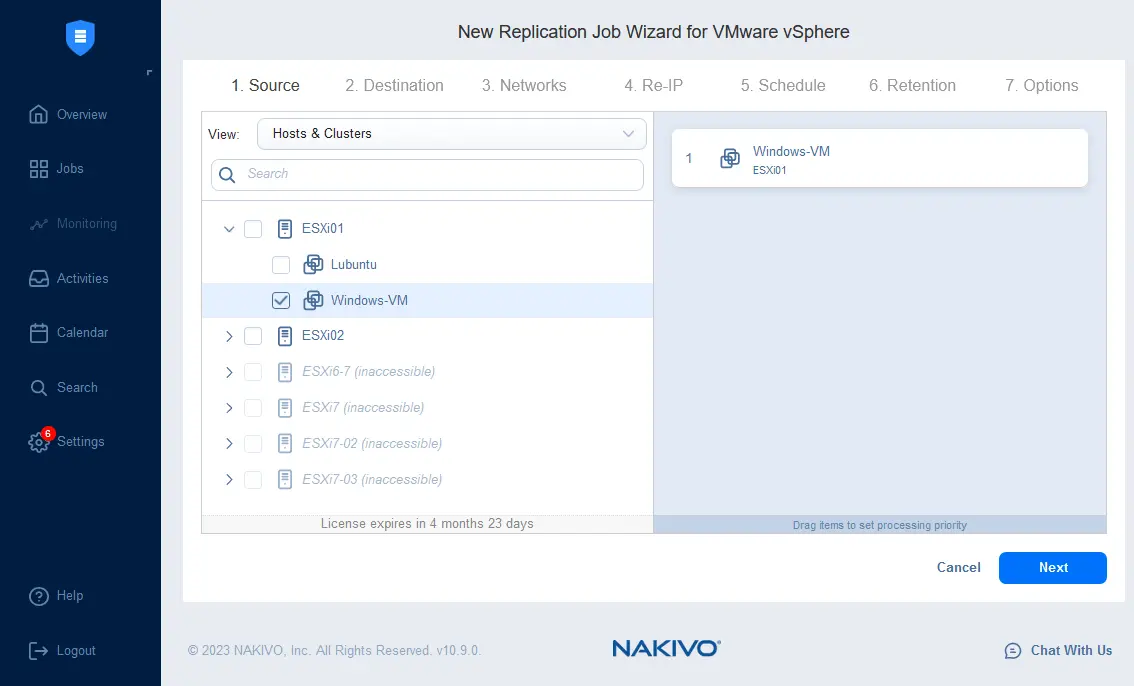Click the ESXi01 host icon
Screen dimensions: 1134x686
(x=285, y=228)
